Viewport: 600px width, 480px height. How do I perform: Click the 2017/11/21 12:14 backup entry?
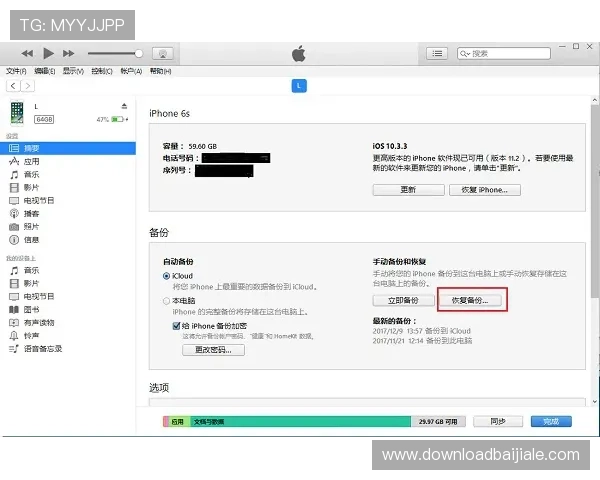pos(422,341)
